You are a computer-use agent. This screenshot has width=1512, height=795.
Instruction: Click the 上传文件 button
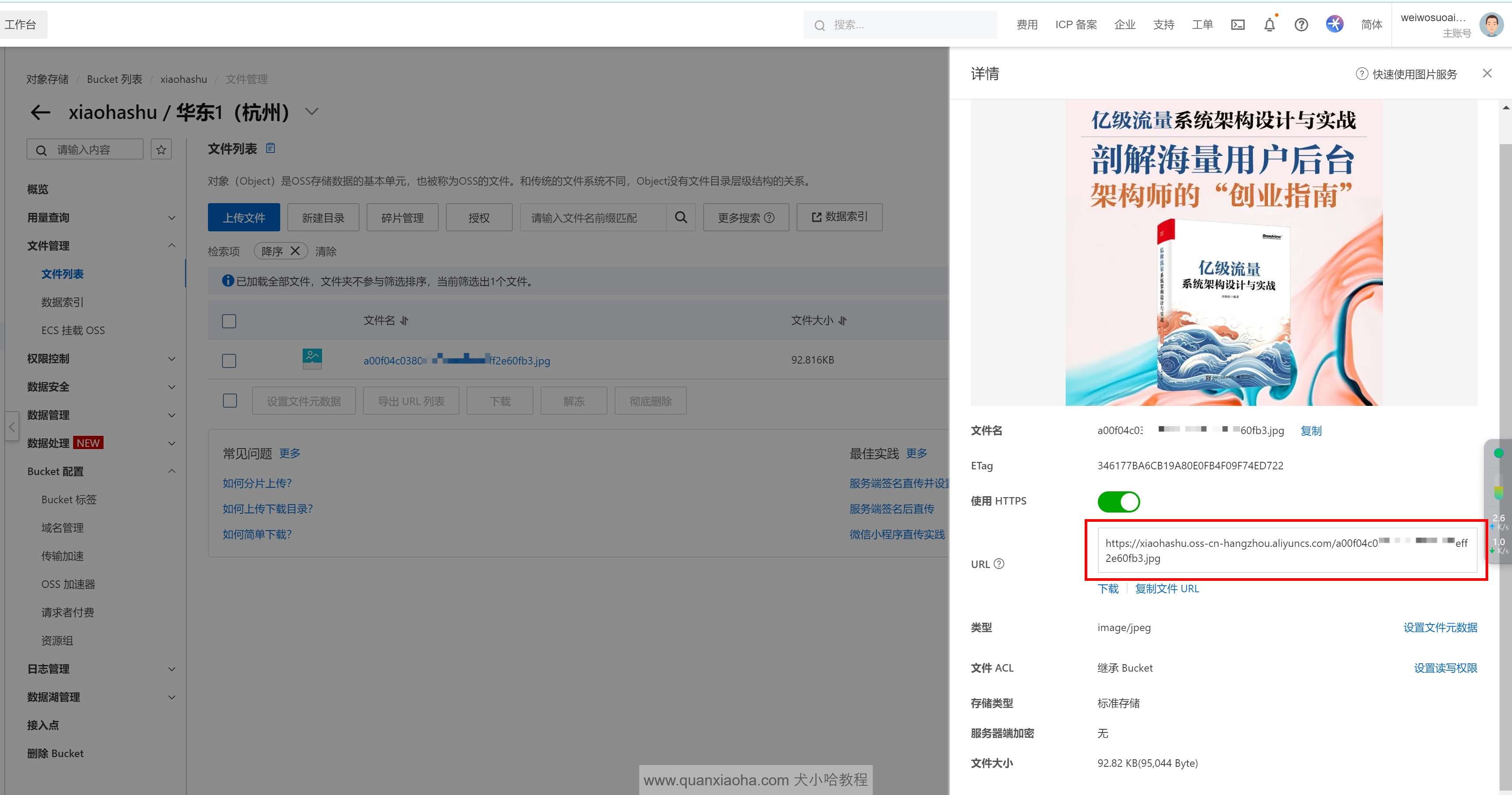pos(244,217)
